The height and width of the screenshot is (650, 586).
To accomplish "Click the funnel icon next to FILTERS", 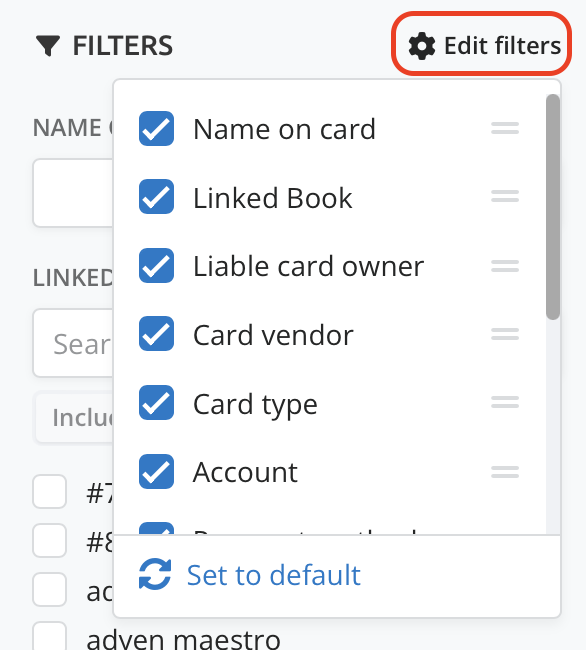I will [x=48, y=46].
